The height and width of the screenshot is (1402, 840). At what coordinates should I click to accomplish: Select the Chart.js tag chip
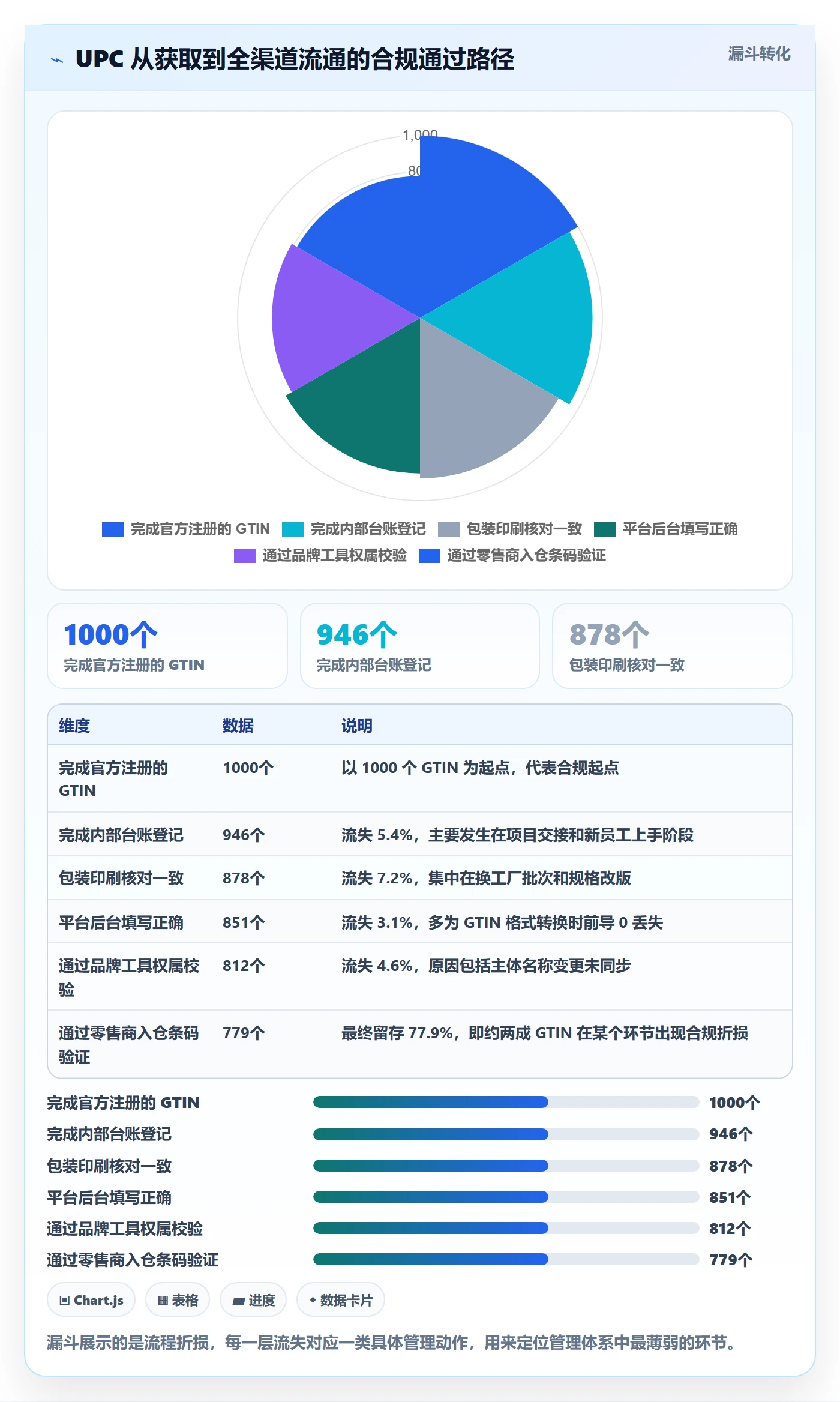(91, 1300)
